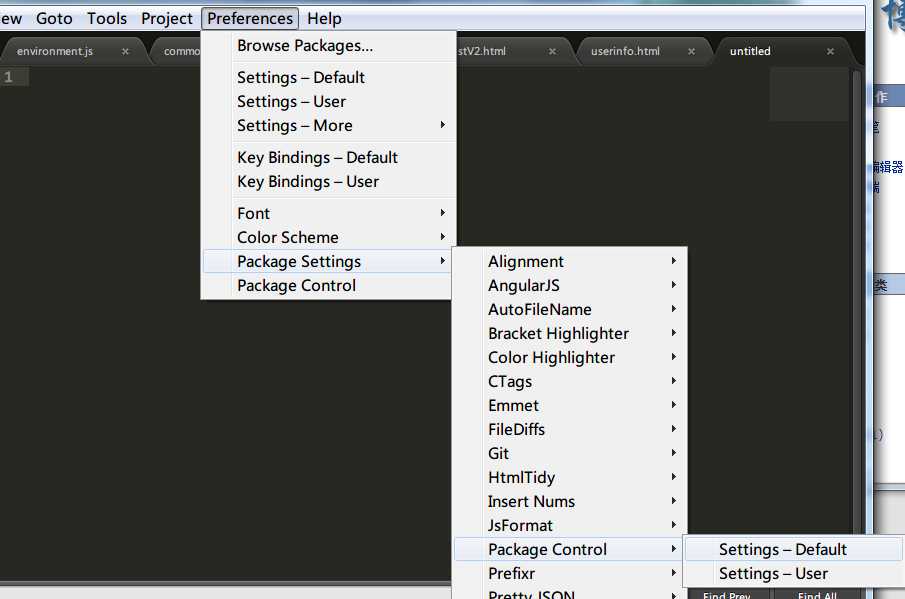The height and width of the screenshot is (599, 905).
Task: Click line number 1 in gutter
Action: click(8, 77)
